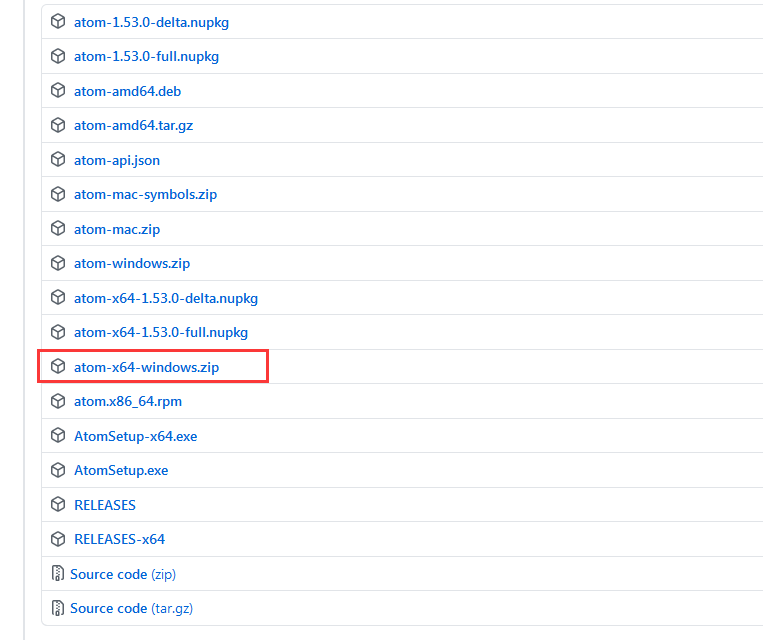The width and height of the screenshot is (763, 640).
Task: Click package icon beside atom-api.json
Action: tap(58, 160)
